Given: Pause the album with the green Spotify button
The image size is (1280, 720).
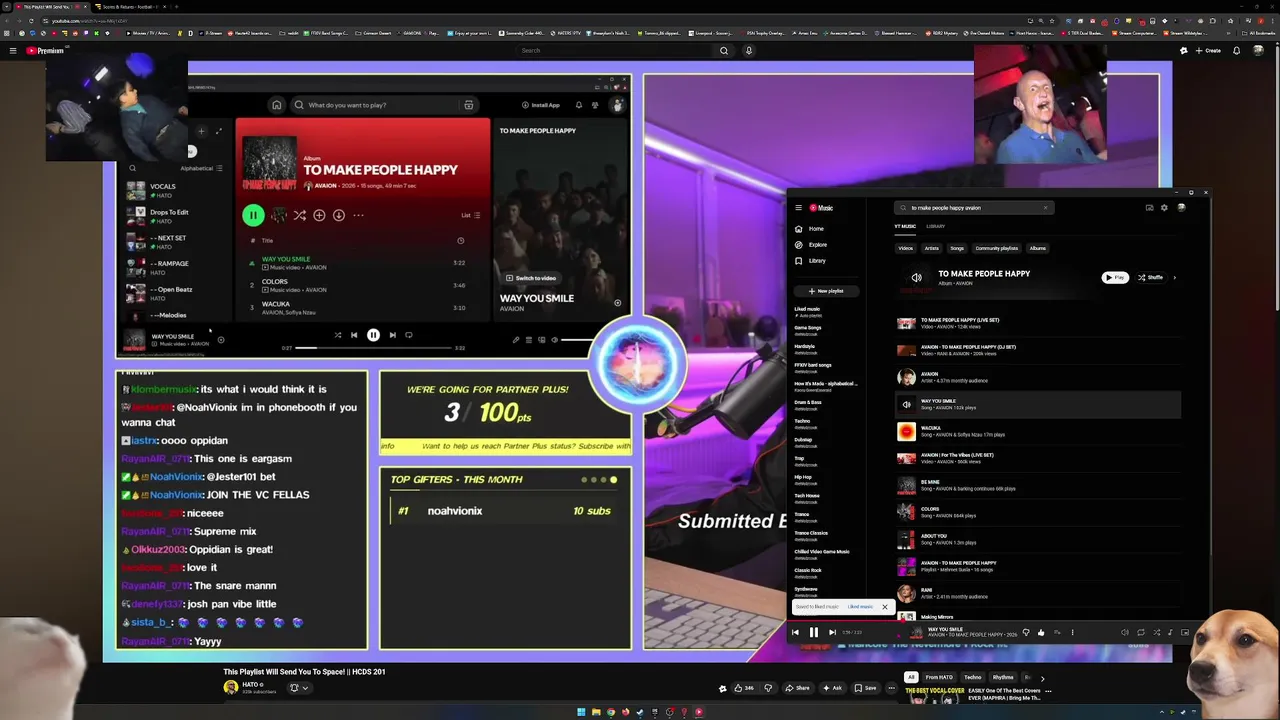Looking at the screenshot, I should [253, 215].
